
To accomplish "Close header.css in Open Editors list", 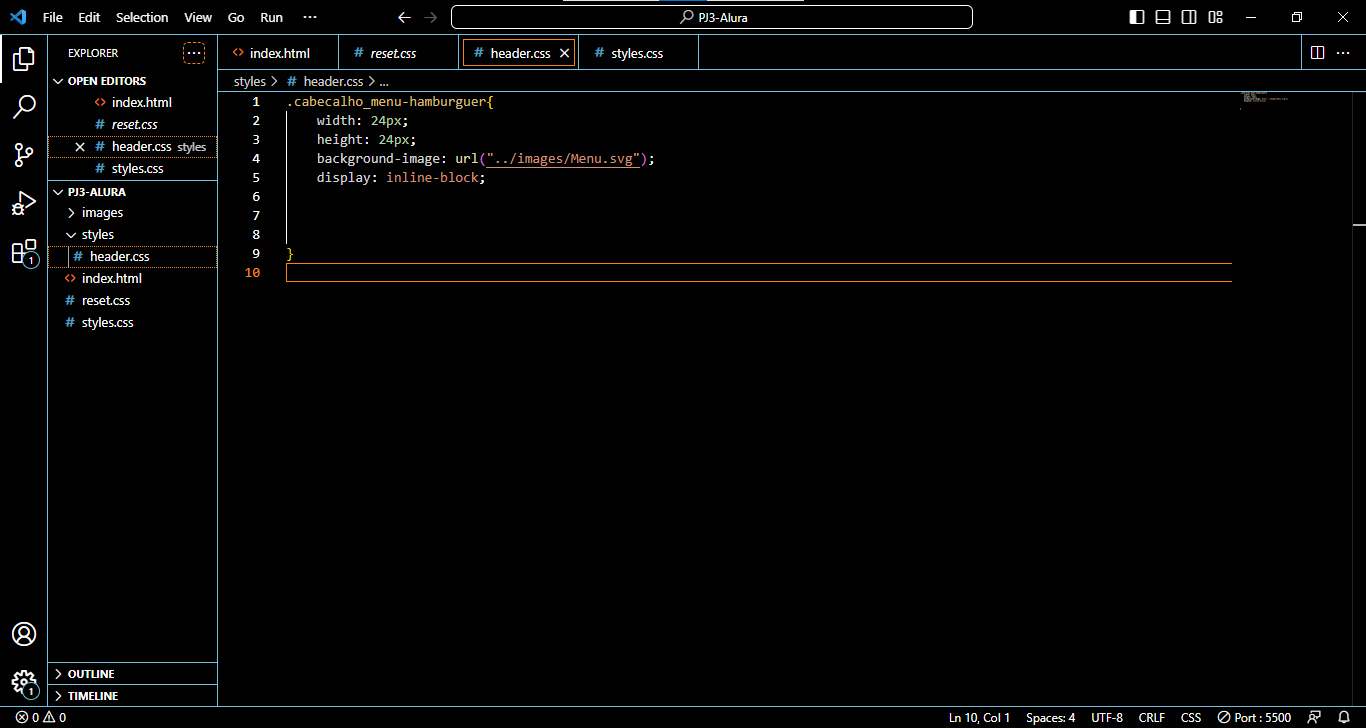I will (x=80, y=147).
